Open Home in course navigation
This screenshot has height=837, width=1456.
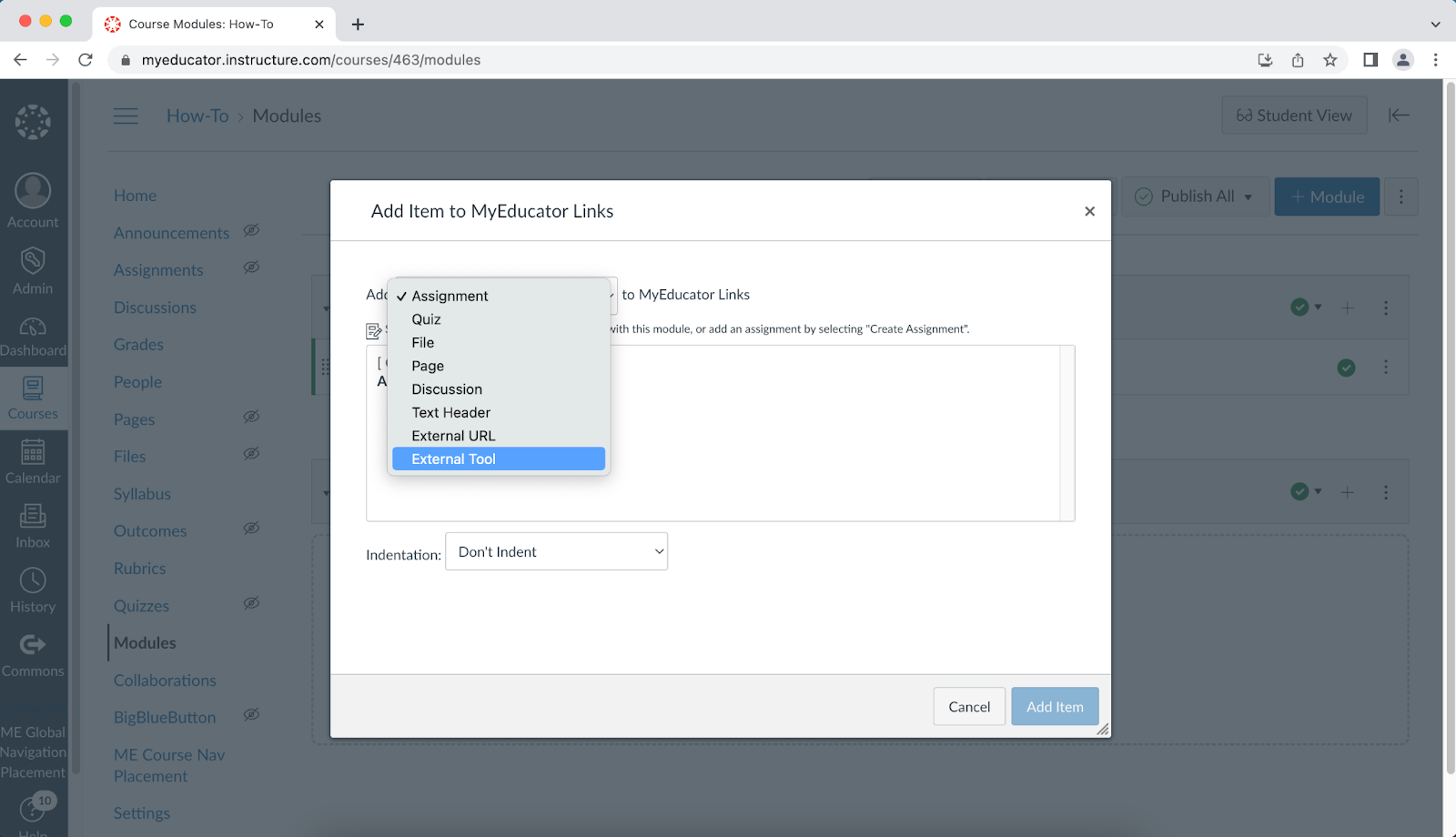(135, 196)
